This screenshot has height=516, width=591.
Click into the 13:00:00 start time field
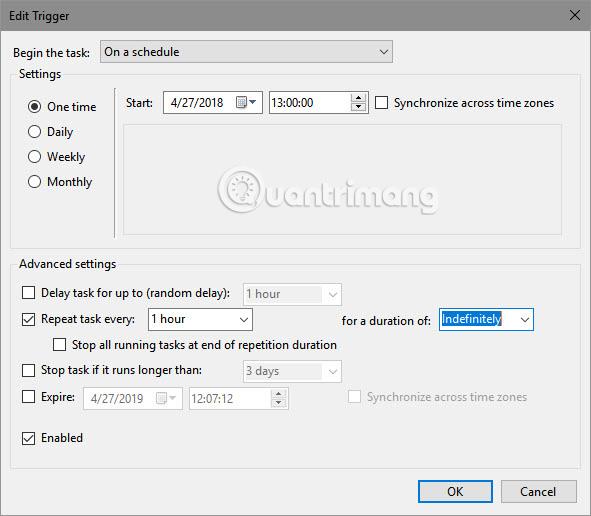point(310,102)
